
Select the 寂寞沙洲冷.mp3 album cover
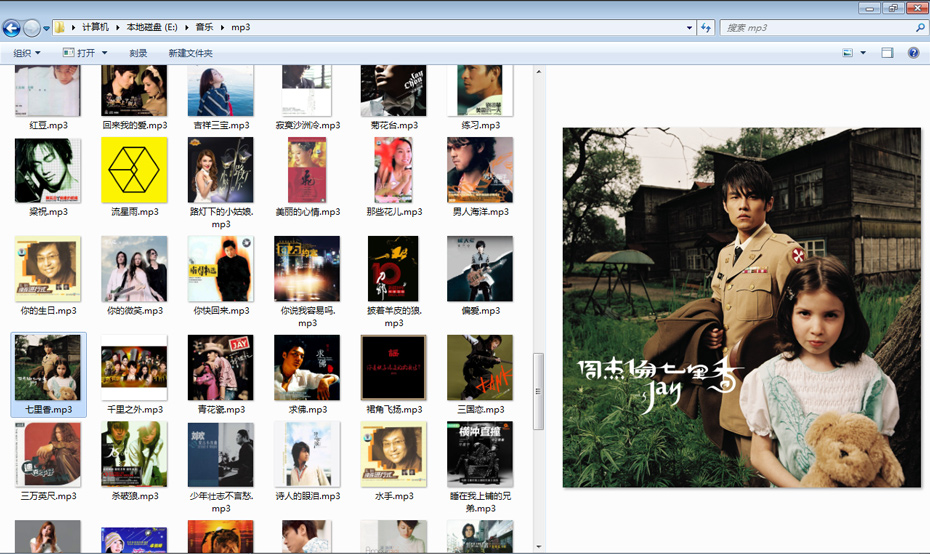point(307,91)
